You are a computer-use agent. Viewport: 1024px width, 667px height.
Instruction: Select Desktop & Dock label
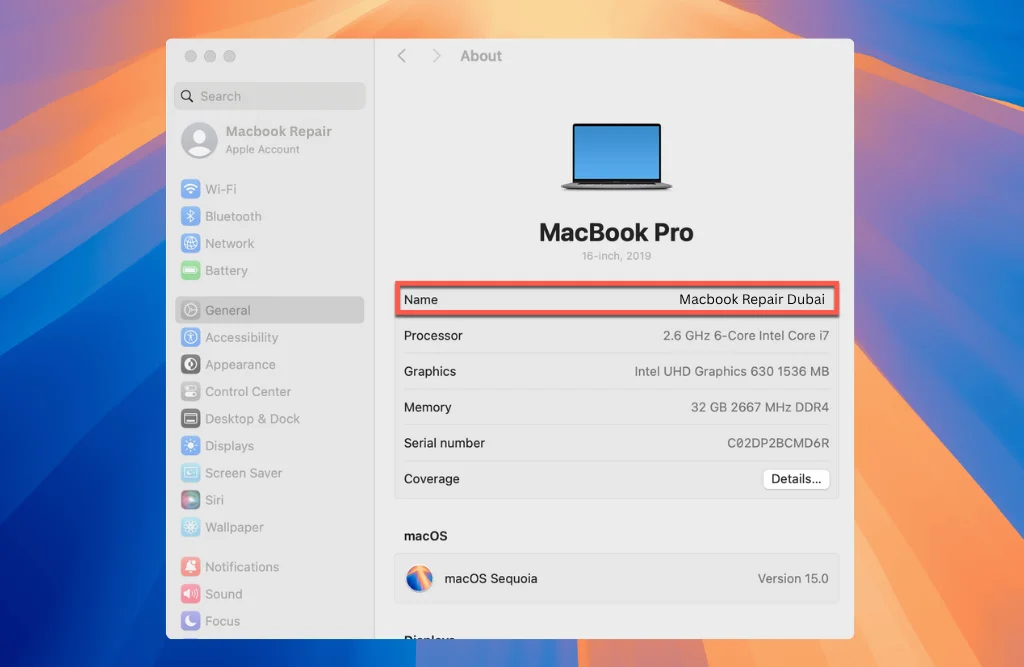252,419
